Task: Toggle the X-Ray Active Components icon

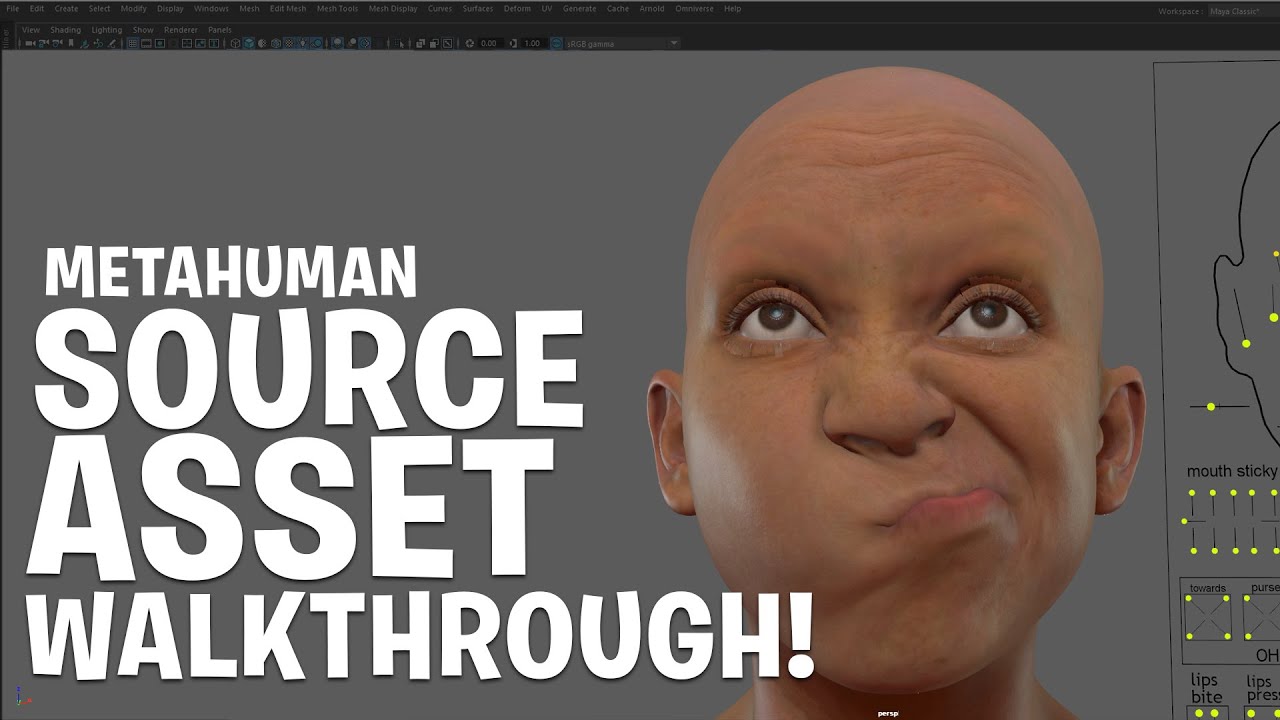Action: point(434,43)
